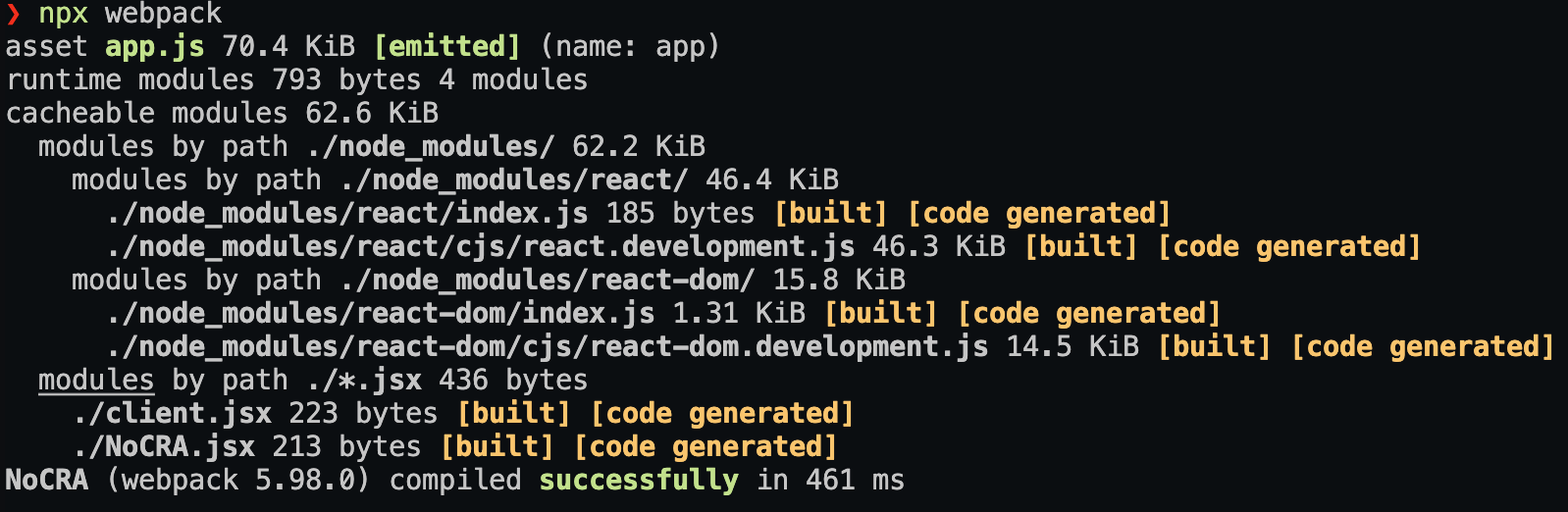Click green 'successfully' word
1568x512 pixels.
point(639,481)
